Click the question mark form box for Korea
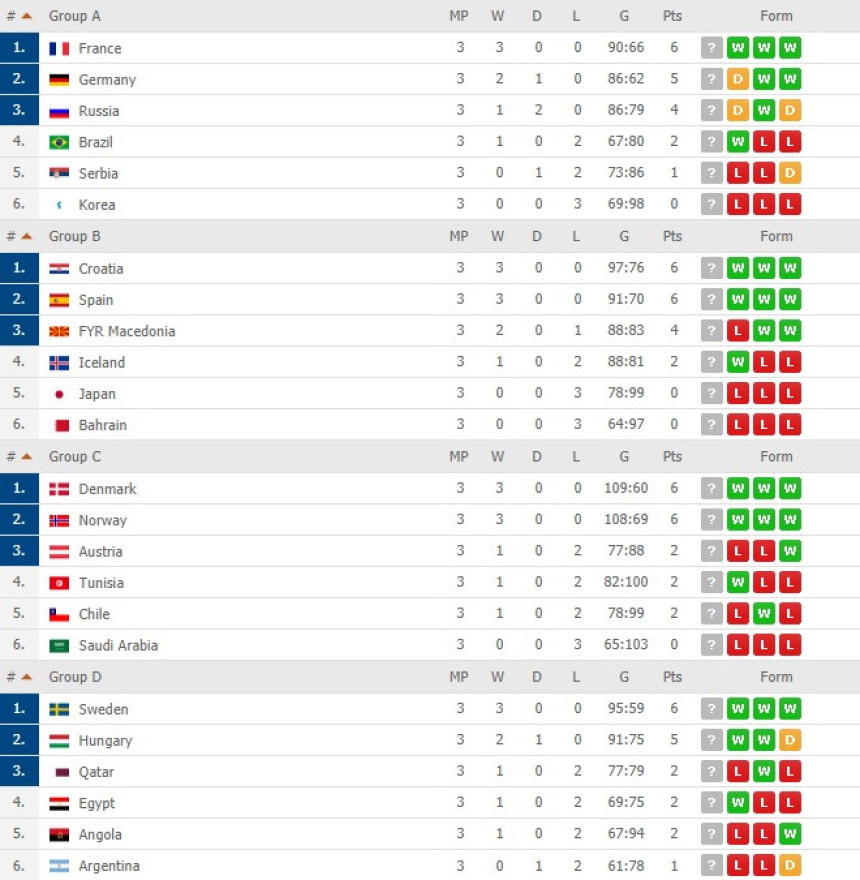The height and width of the screenshot is (880, 860). (711, 204)
